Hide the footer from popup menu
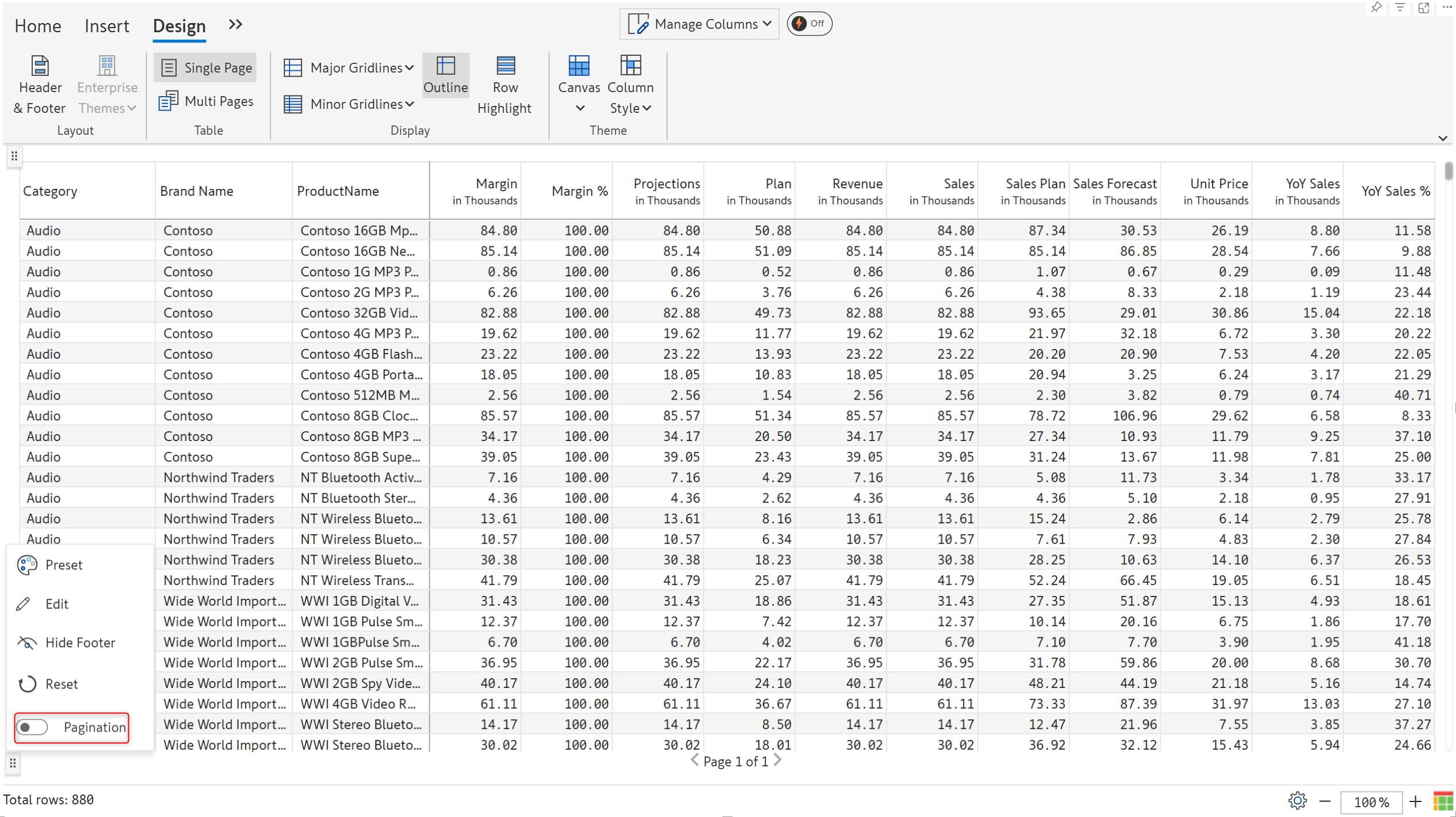Image resolution: width=1456 pixels, height=817 pixels. 79,643
